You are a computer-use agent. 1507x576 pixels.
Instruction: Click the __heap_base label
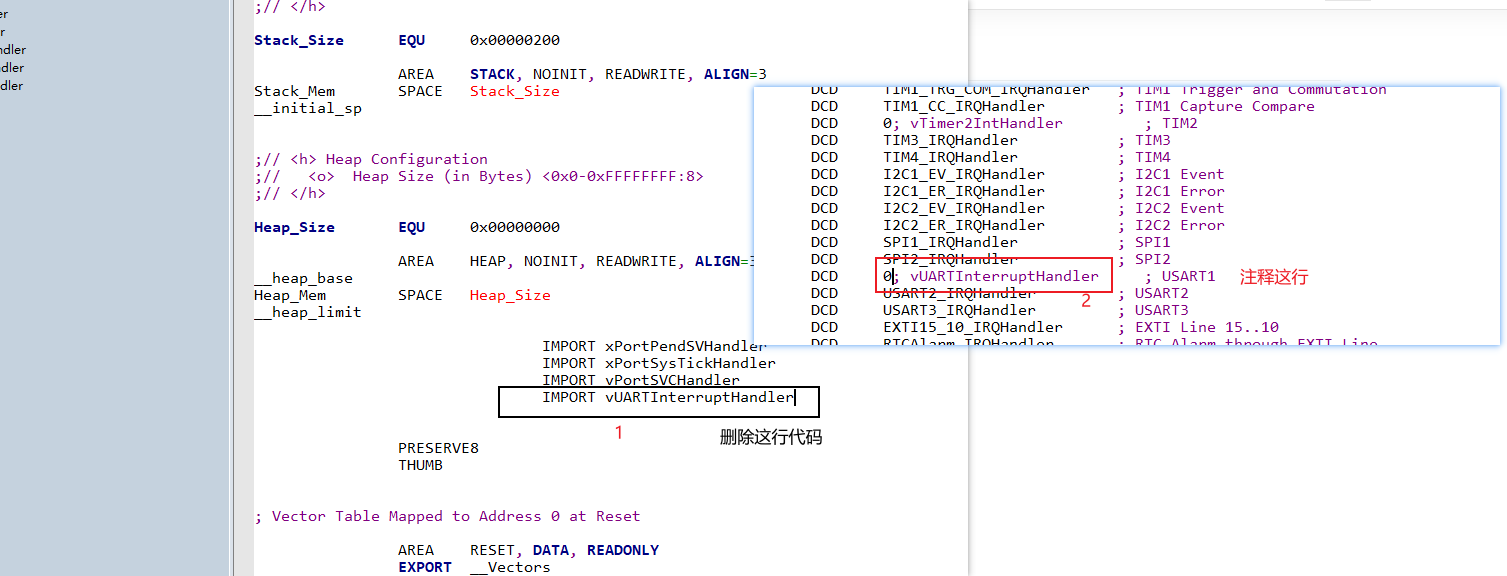tap(303, 279)
